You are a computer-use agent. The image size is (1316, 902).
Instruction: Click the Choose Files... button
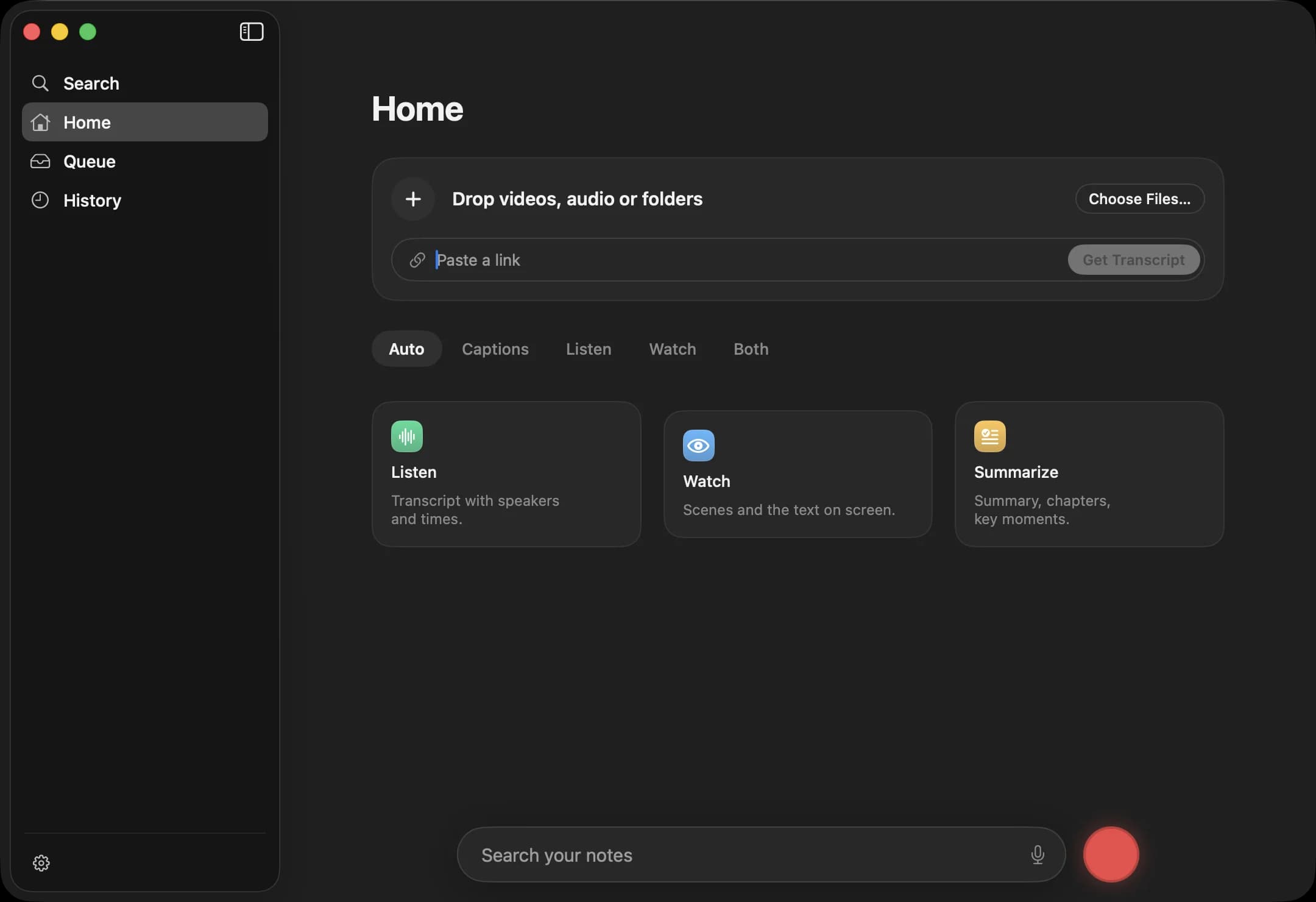click(1139, 199)
